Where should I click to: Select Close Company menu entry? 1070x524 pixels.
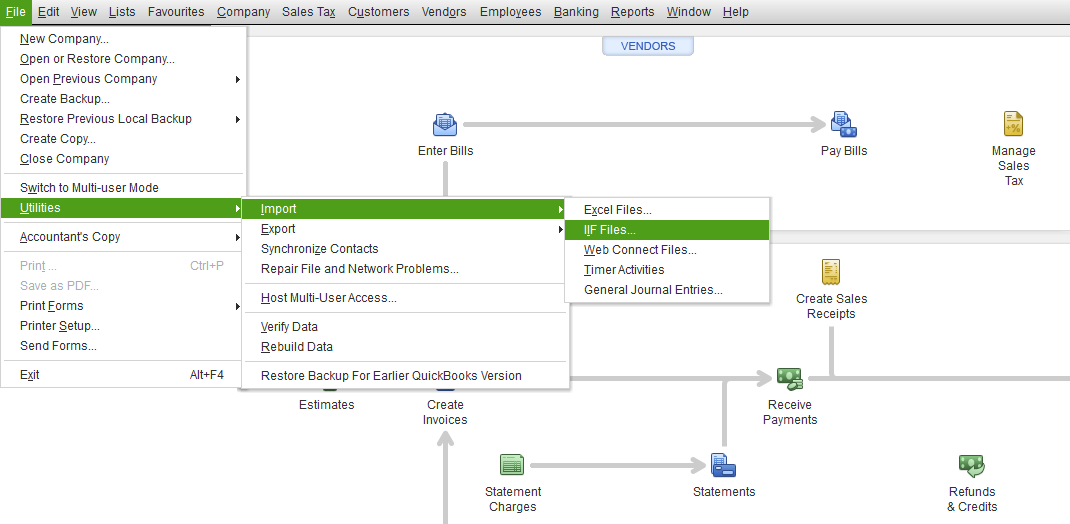click(x=123, y=158)
